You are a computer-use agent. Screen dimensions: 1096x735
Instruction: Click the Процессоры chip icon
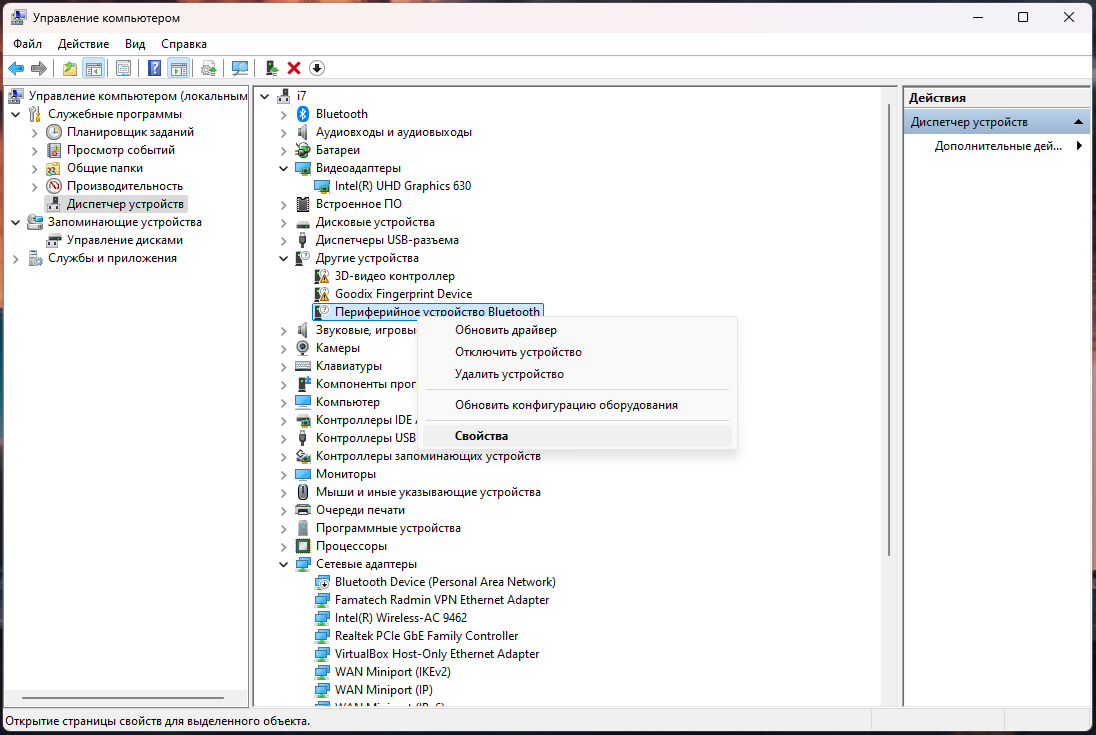coord(303,546)
